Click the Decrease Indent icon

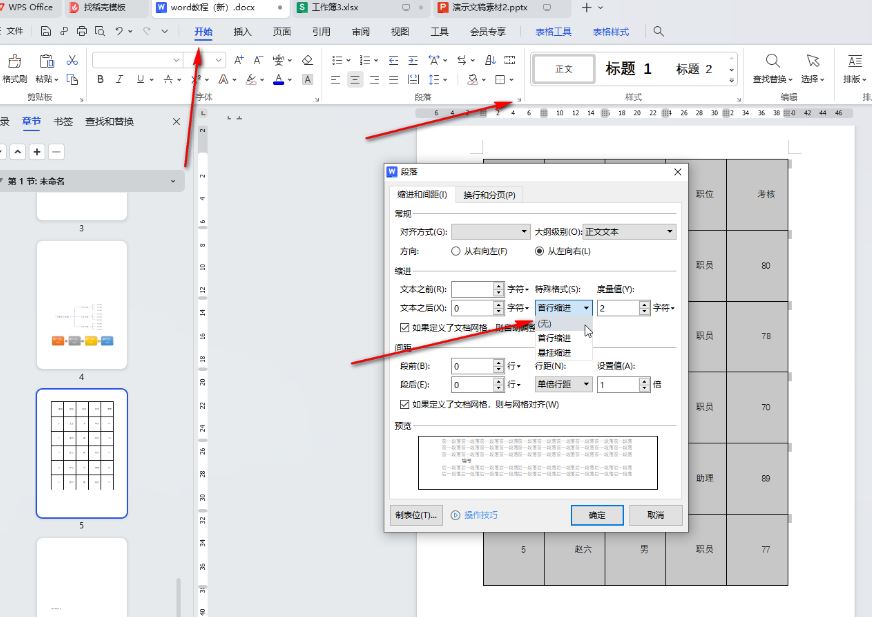click(x=393, y=60)
